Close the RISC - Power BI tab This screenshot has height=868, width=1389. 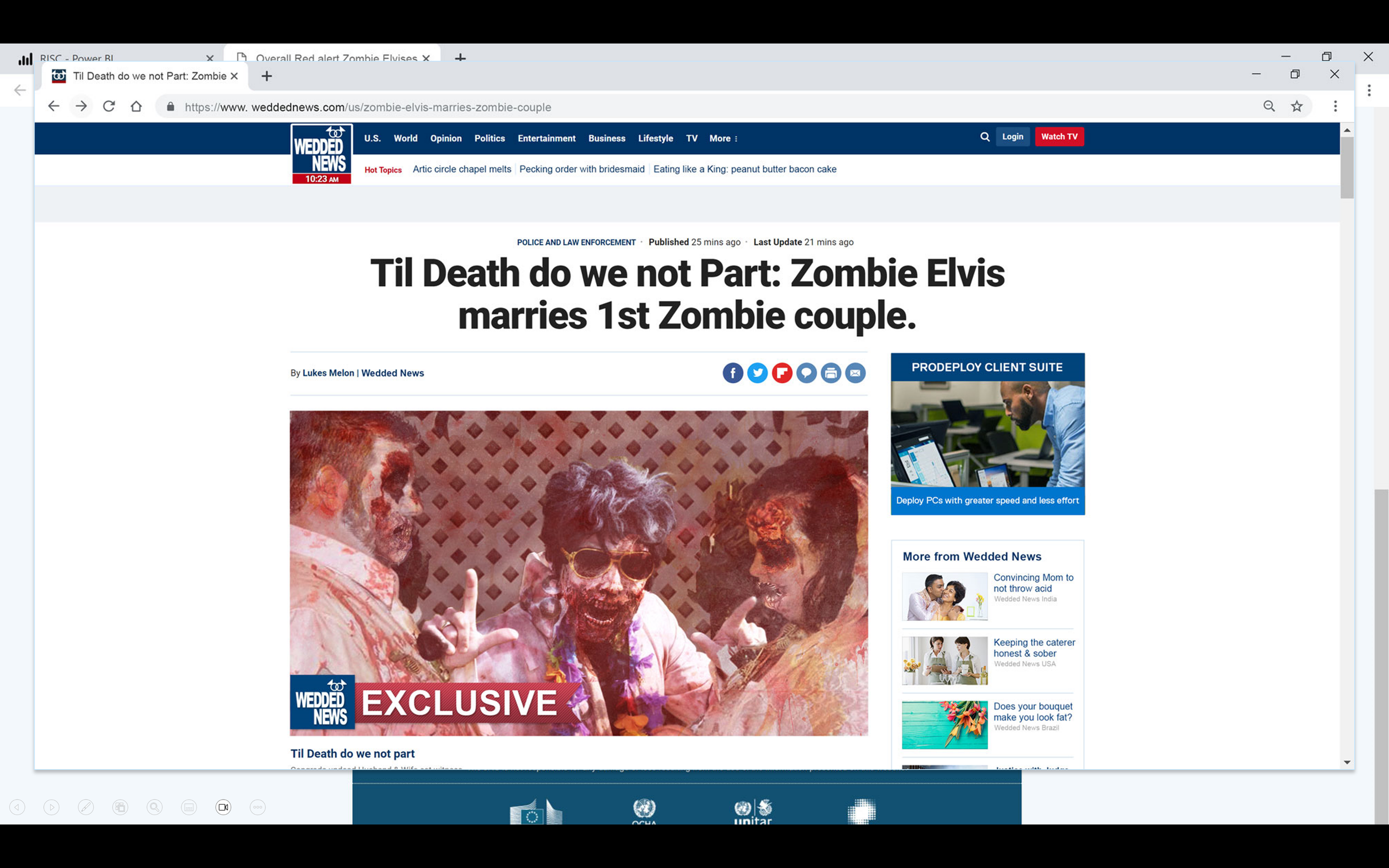[x=209, y=58]
